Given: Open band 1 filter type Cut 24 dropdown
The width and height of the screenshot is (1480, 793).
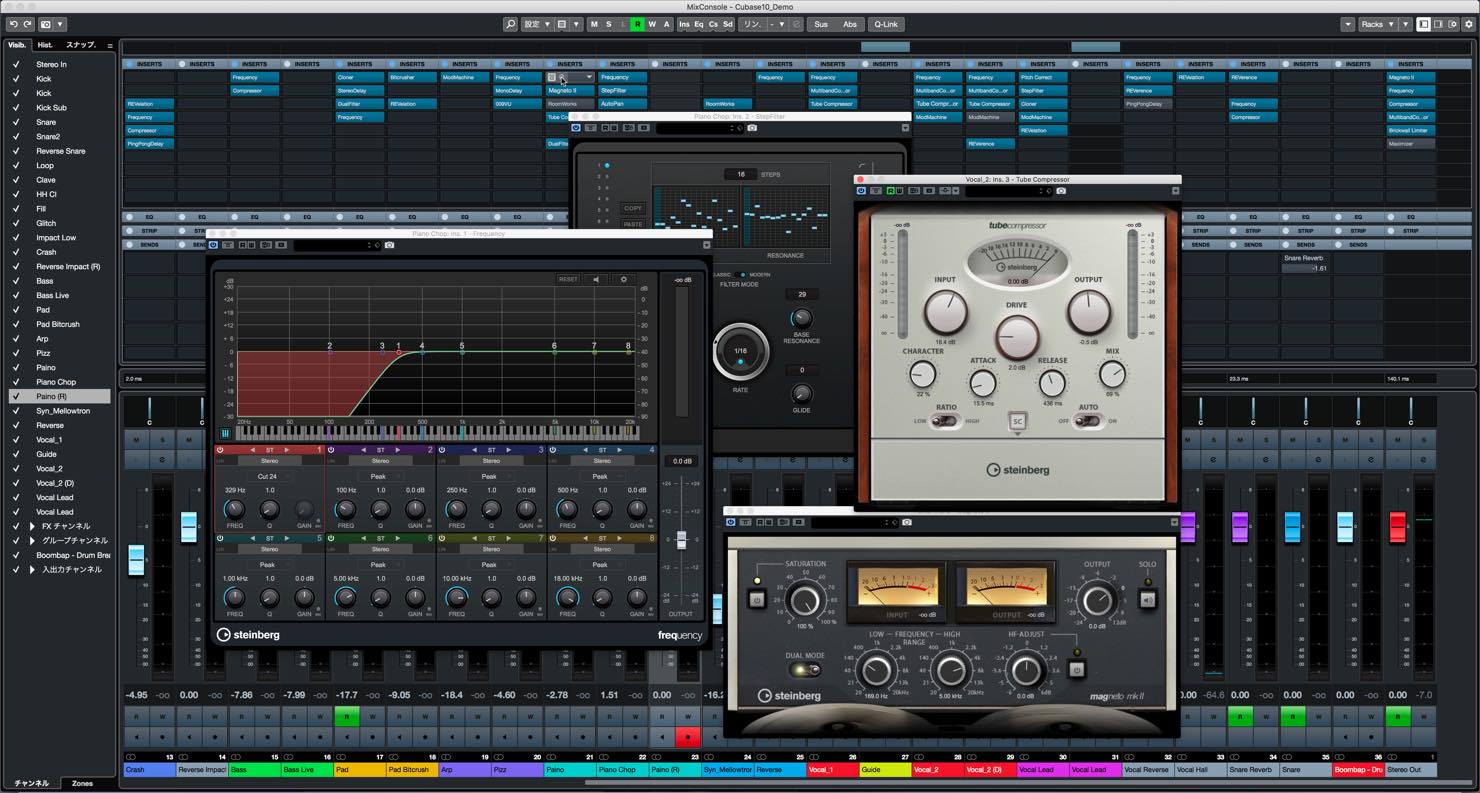Looking at the screenshot, I should pos(268,477).
